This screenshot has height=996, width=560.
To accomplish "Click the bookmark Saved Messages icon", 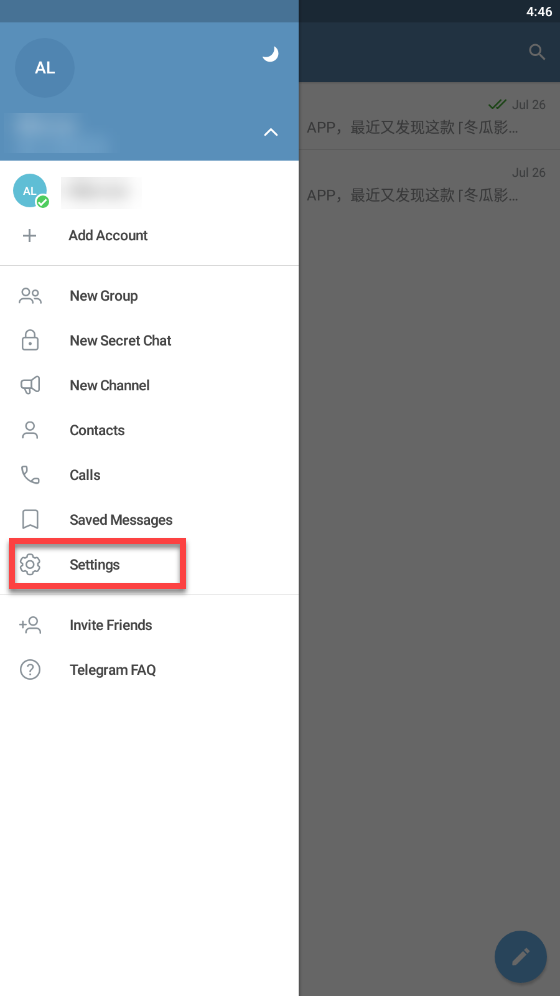I will click(x=30, y=520).
